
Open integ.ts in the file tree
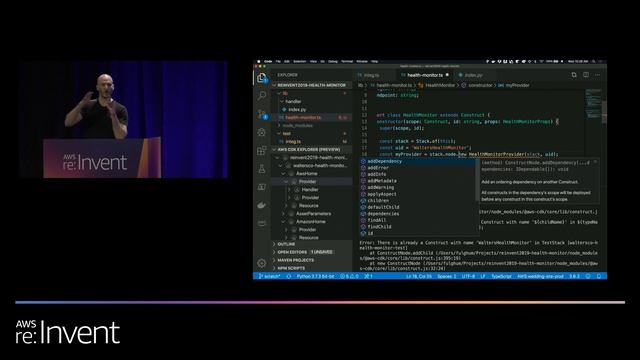point(312,142)
